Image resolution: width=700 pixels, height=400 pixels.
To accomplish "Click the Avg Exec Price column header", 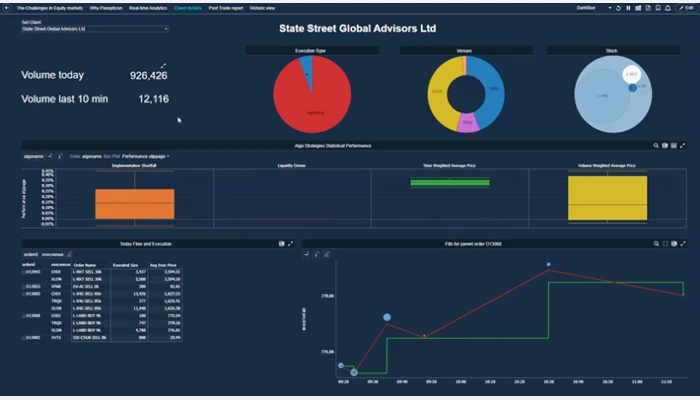I will (x=163, y=265).
